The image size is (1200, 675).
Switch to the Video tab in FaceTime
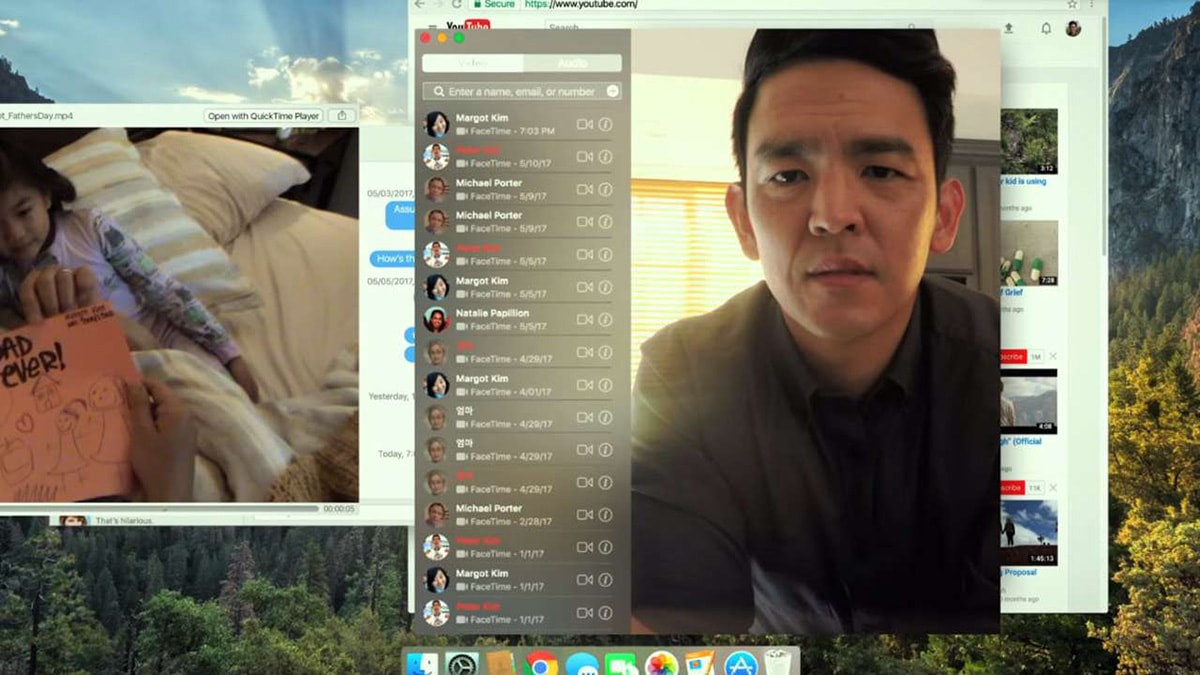[x=472, y=63]
